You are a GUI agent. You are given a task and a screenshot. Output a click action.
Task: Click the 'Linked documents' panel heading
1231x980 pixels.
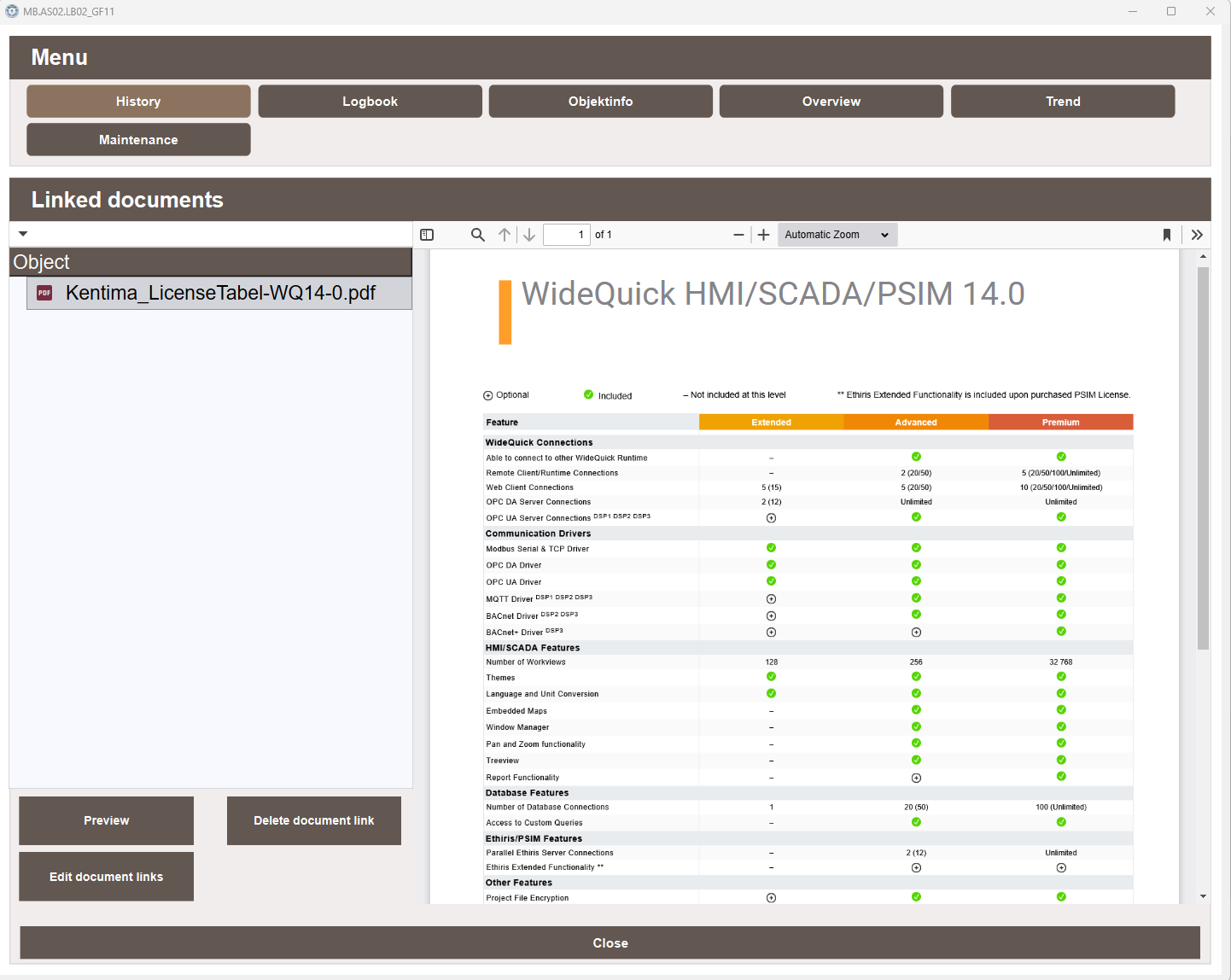tap(127, 200)
